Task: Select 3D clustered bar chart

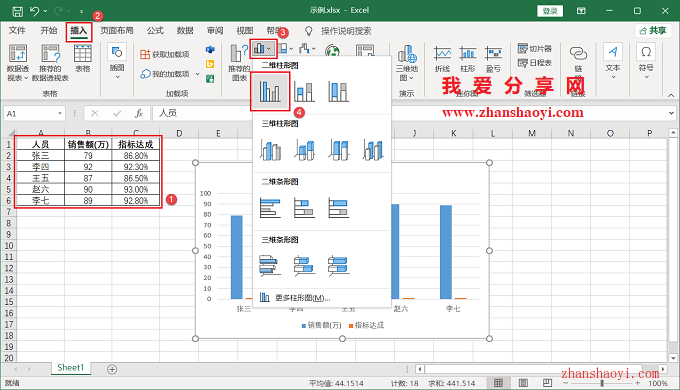Action: [x=270, y=265]
